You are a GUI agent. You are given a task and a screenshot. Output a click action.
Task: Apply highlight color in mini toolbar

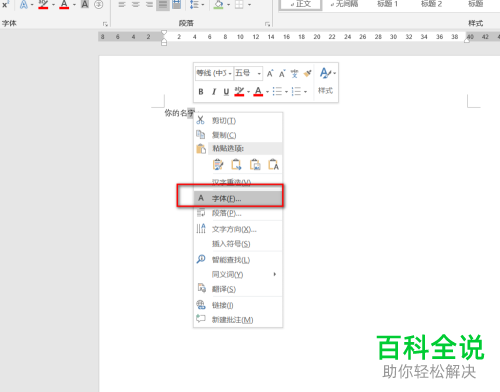pos(239,91)
